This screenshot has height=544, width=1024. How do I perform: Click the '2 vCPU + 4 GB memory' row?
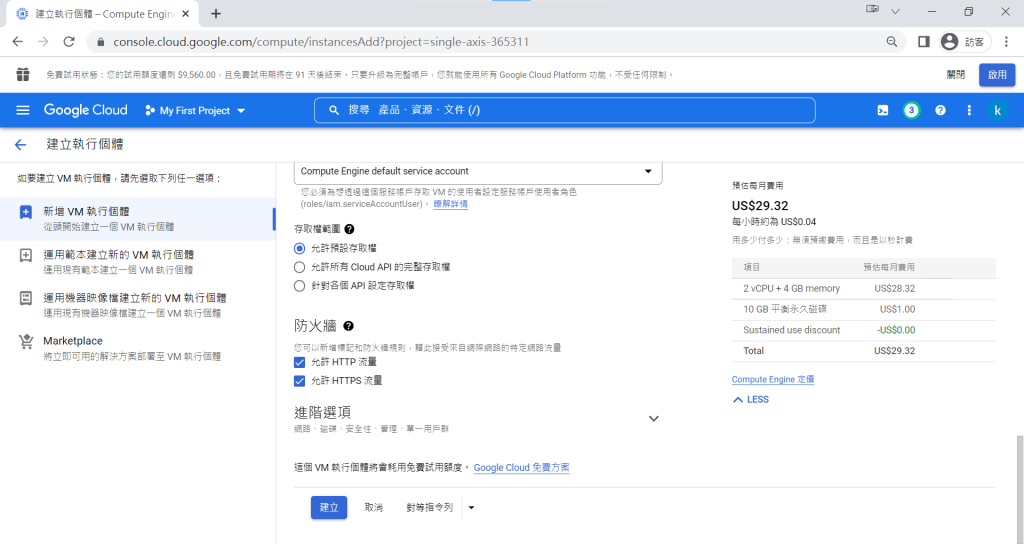tap(863, 289)
